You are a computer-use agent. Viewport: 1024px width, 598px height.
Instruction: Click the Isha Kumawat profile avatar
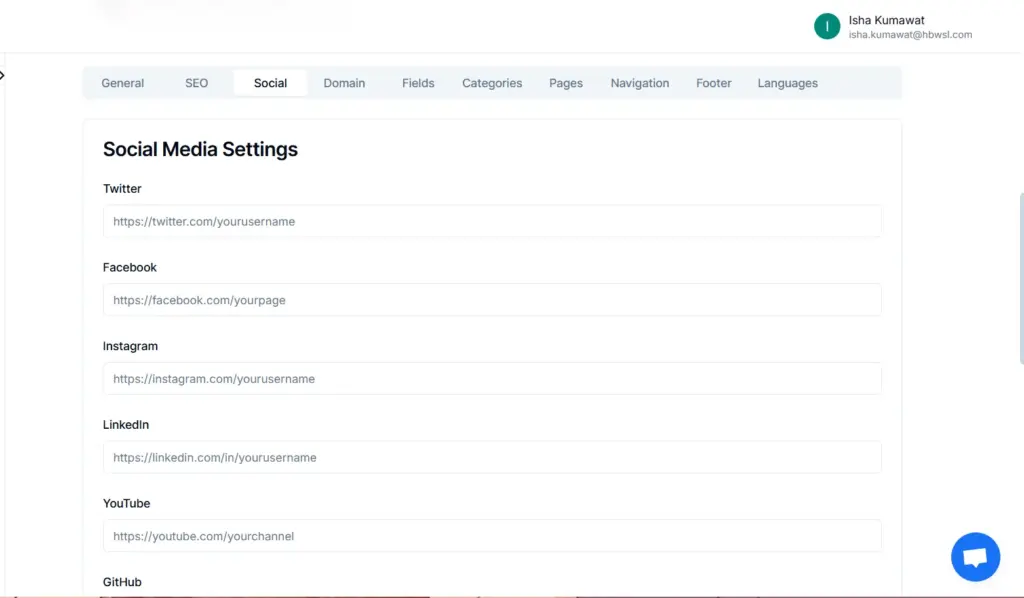point(826,24)
